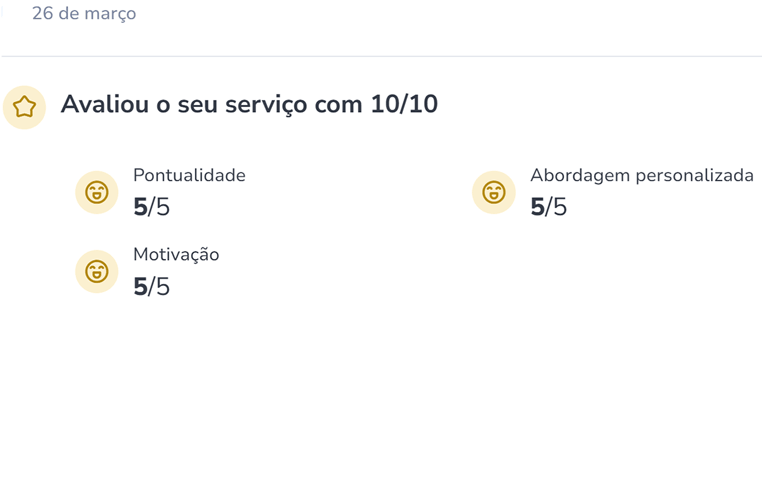Click the smiley icon next to Pontualidade
This screenshot has width=762, height=500.
[96, 192]
